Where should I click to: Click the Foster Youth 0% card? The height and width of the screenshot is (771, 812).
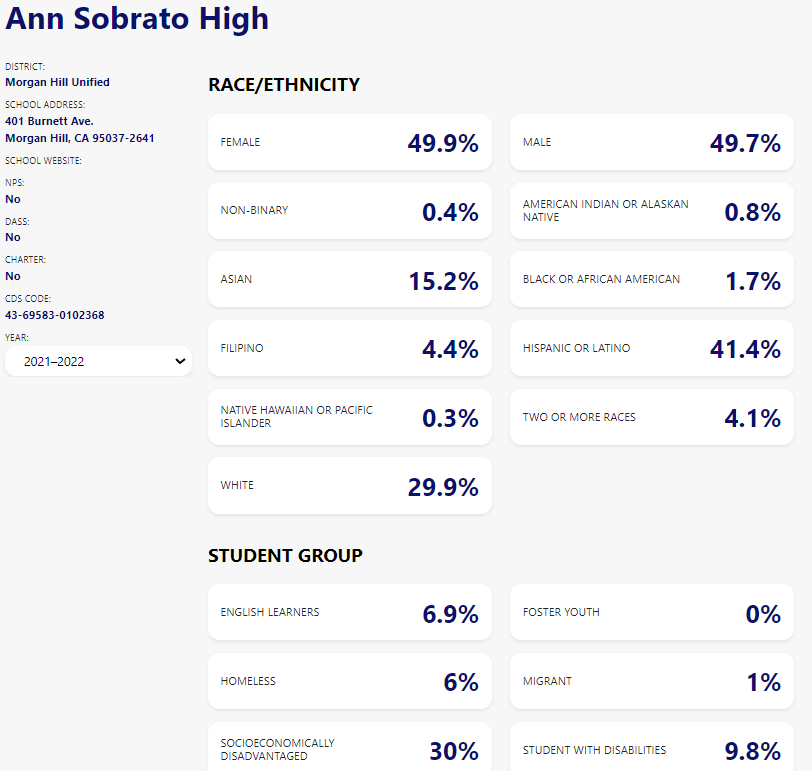pos(651,613)
